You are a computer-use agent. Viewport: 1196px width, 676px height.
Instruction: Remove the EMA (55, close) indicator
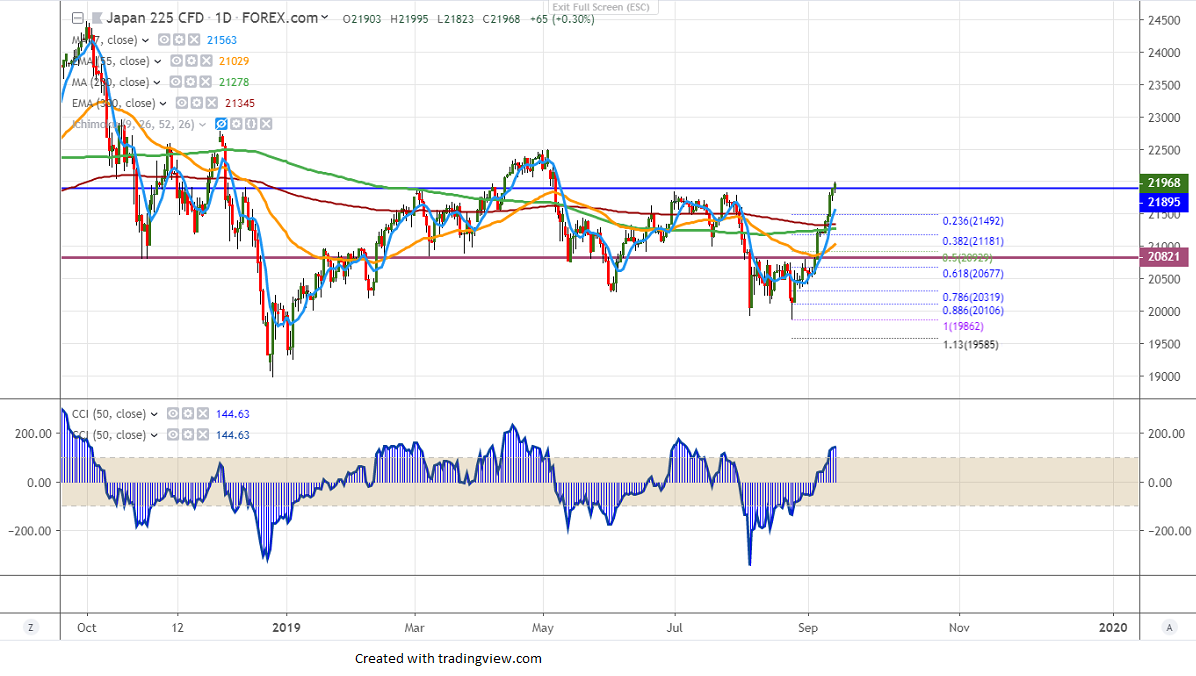tap(204, 61)
